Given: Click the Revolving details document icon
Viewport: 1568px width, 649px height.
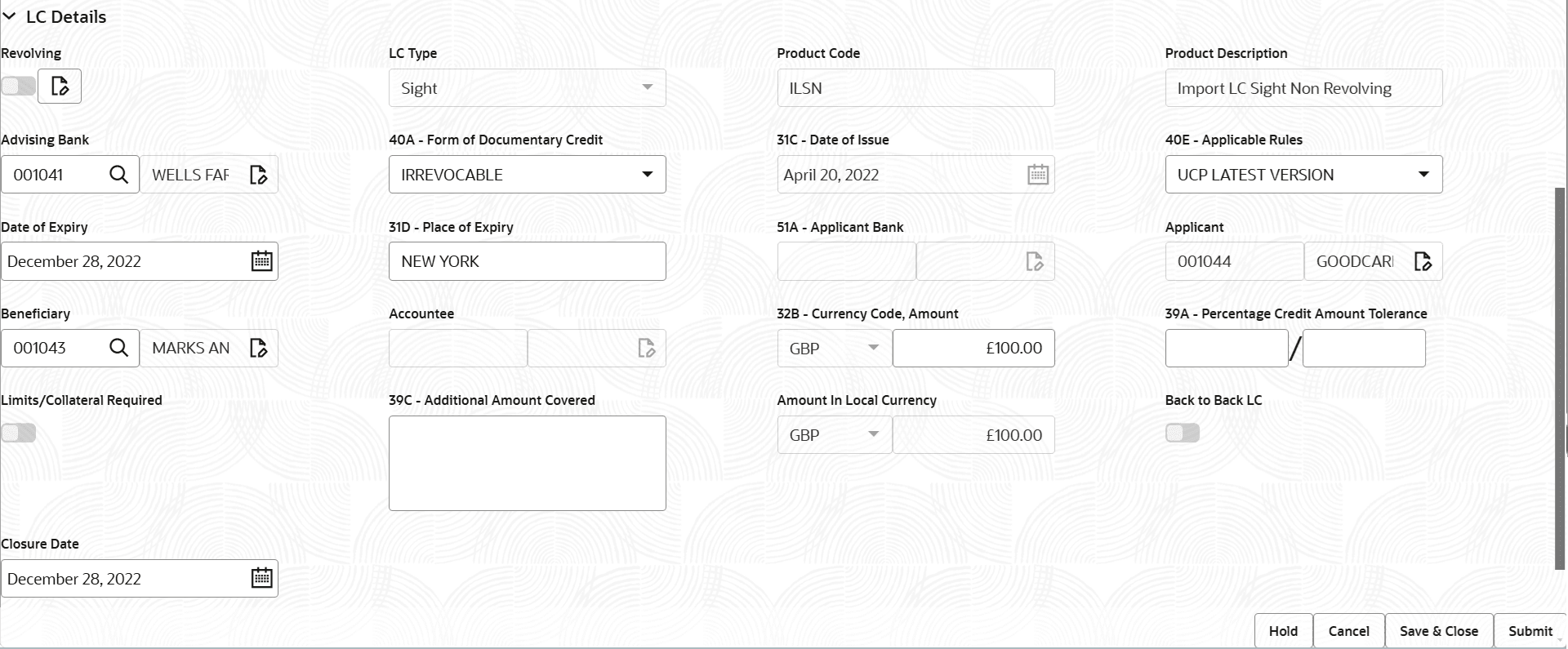Looking at the screenshot, I should click(60, 86).
